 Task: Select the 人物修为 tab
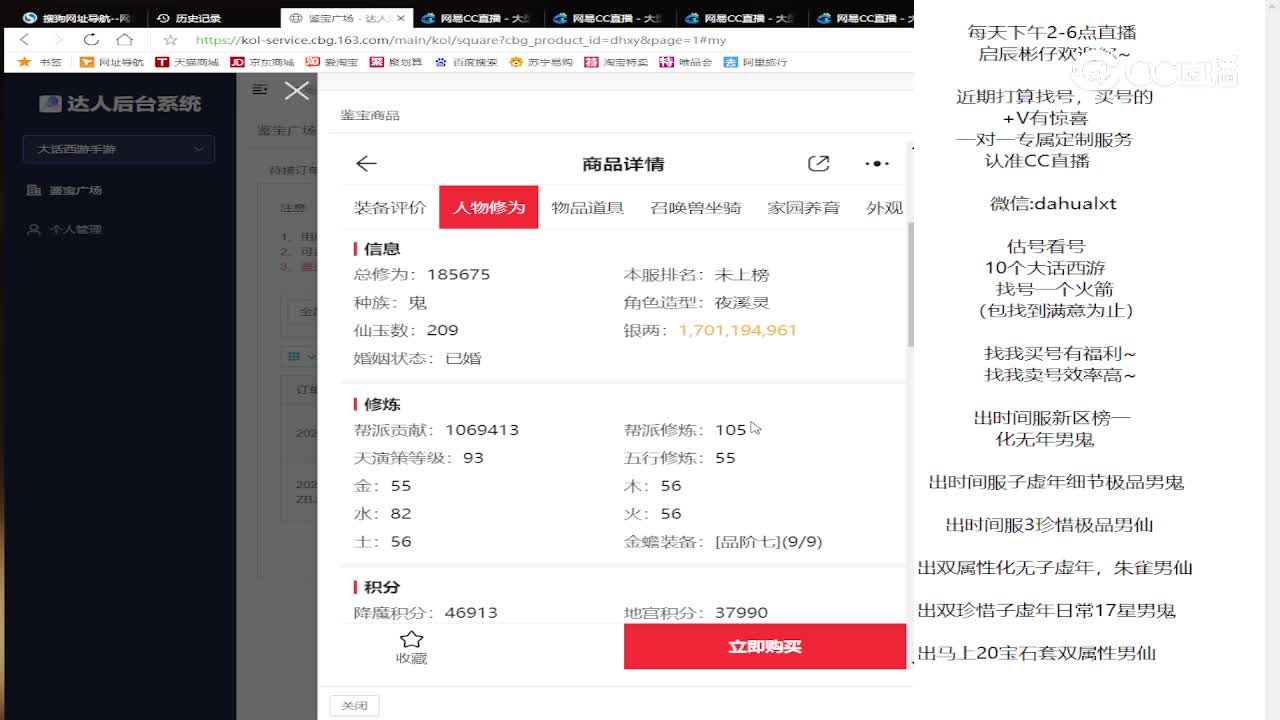point(489,207)
